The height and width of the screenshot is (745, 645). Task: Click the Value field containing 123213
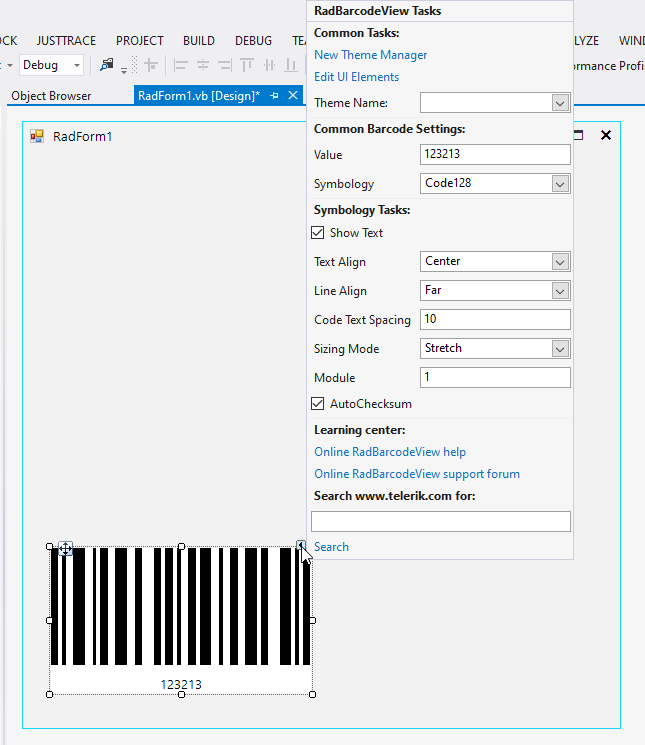point(495,154)
